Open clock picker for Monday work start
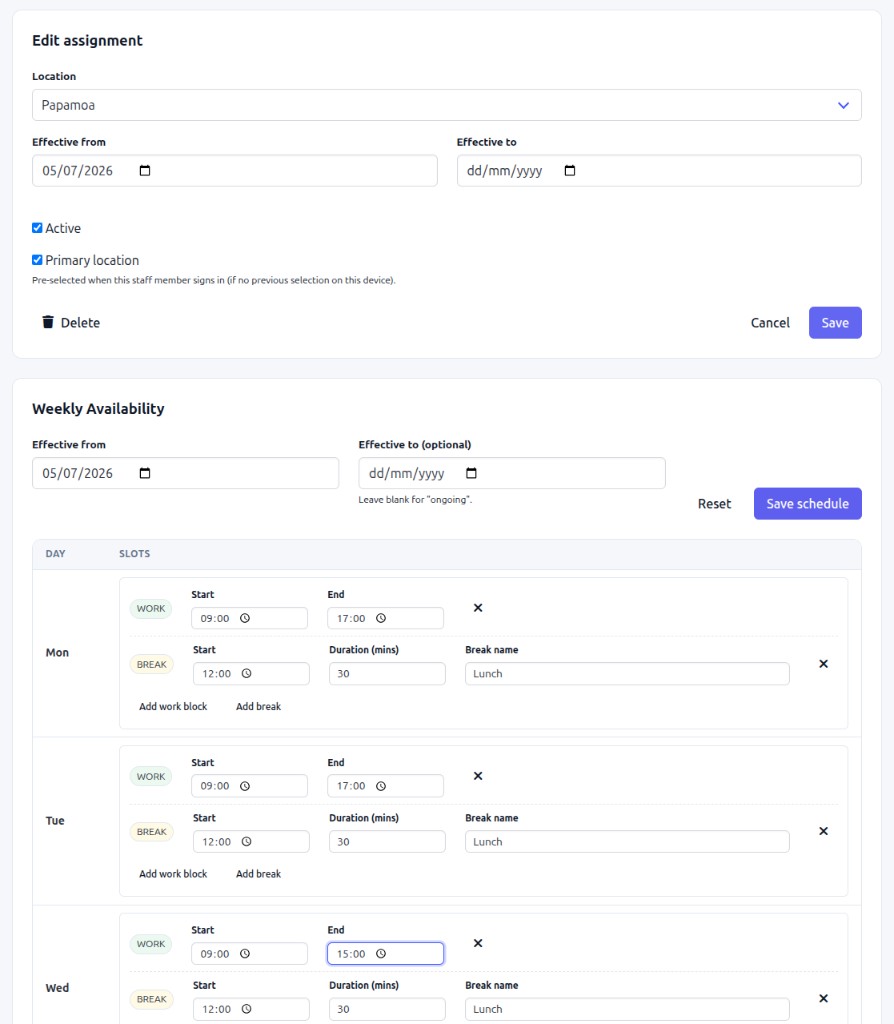 (x=245, y=618)
